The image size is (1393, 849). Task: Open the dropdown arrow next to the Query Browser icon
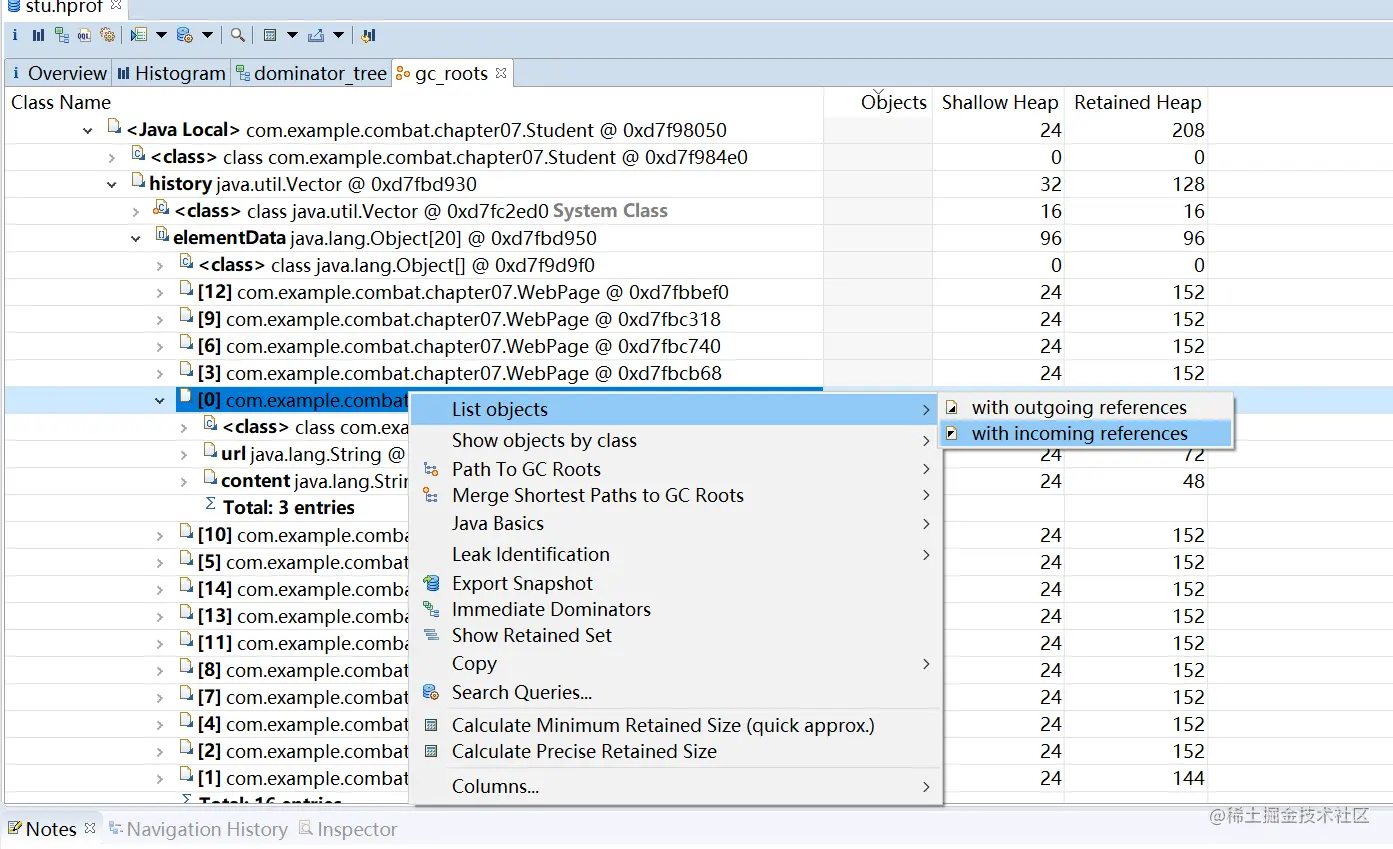tap(207, 35)
